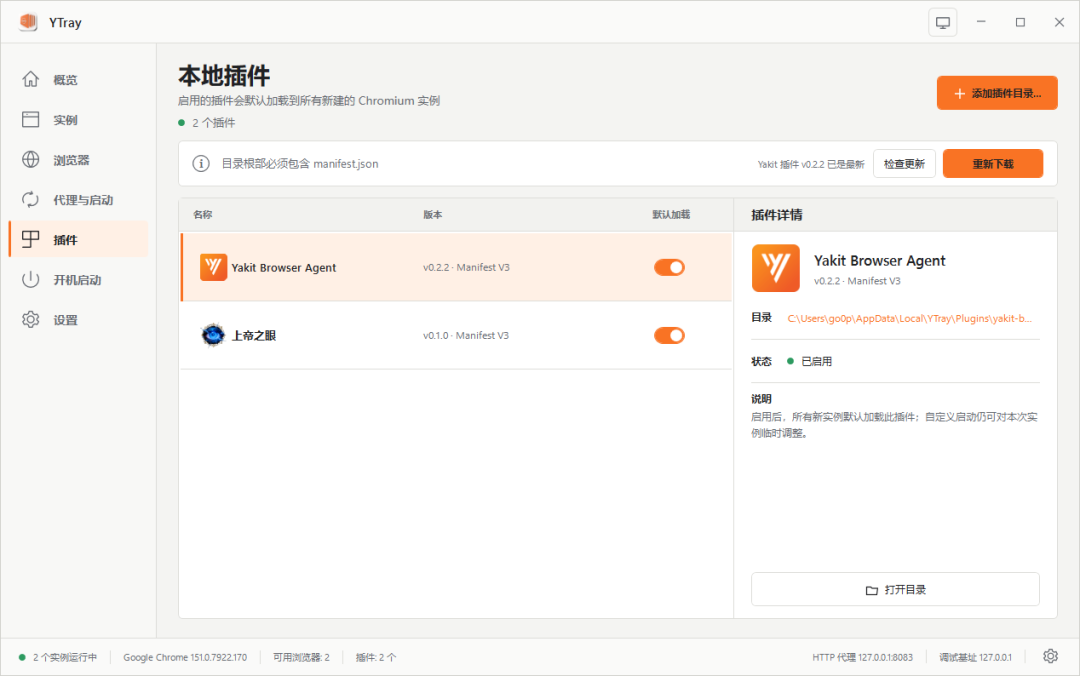Click 可用浏览器: 2 in status bar
The height and width of the screenshot is (676, 1080).
[301, 657]
